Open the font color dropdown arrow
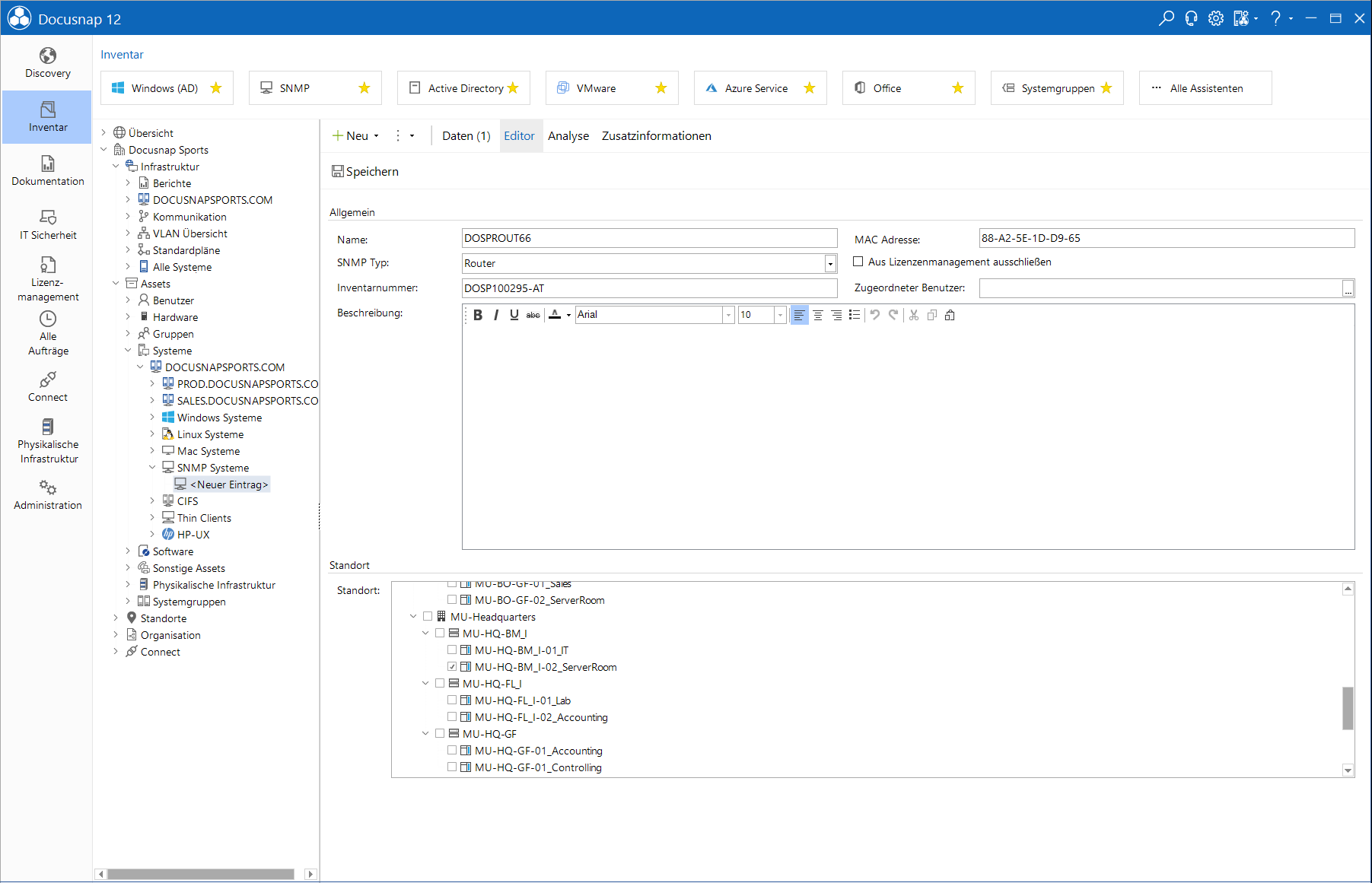Viewport: 1372px width, 883px height. [568, 315]
